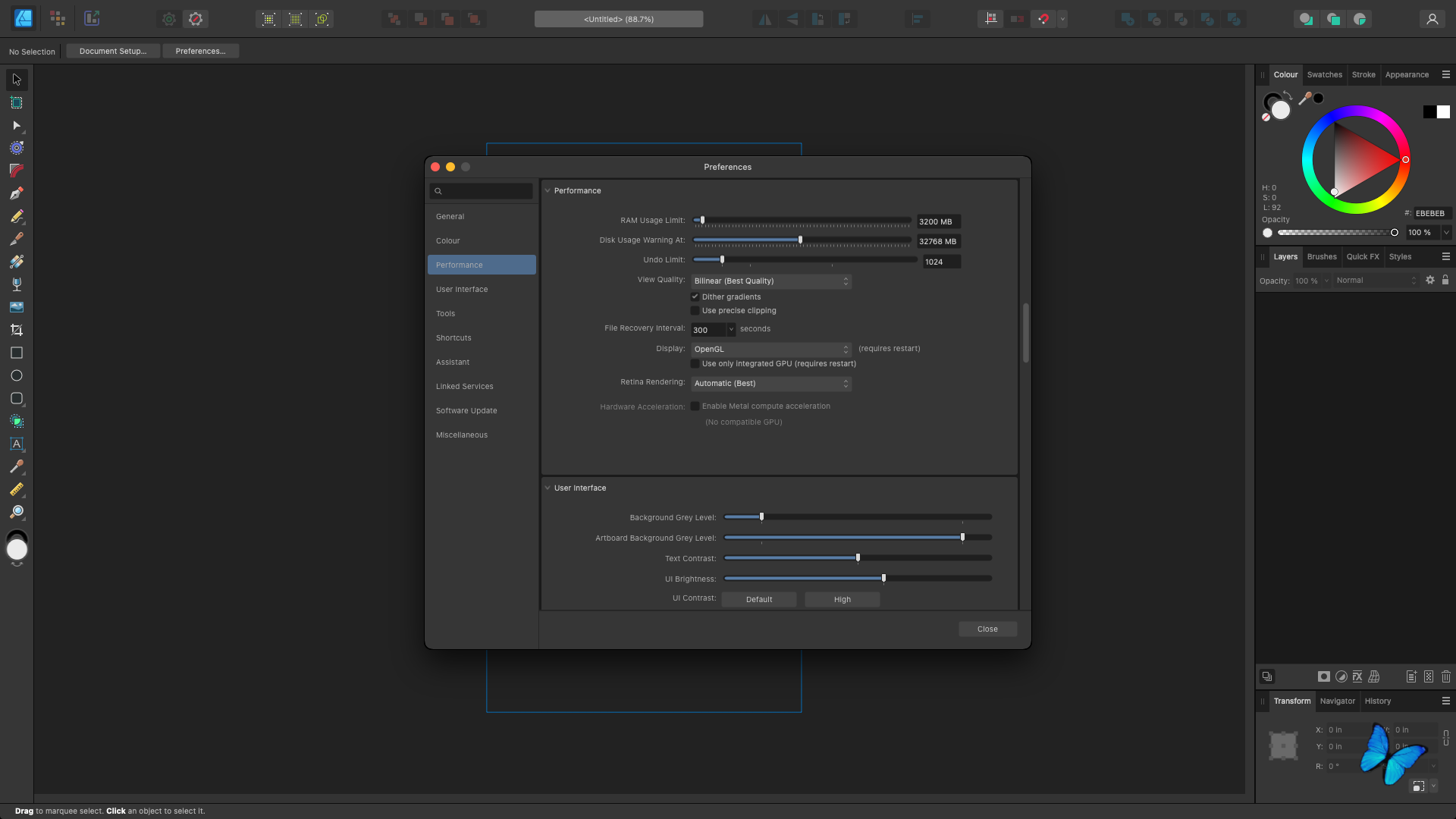Click the Preferences search field

pos(482,191)
